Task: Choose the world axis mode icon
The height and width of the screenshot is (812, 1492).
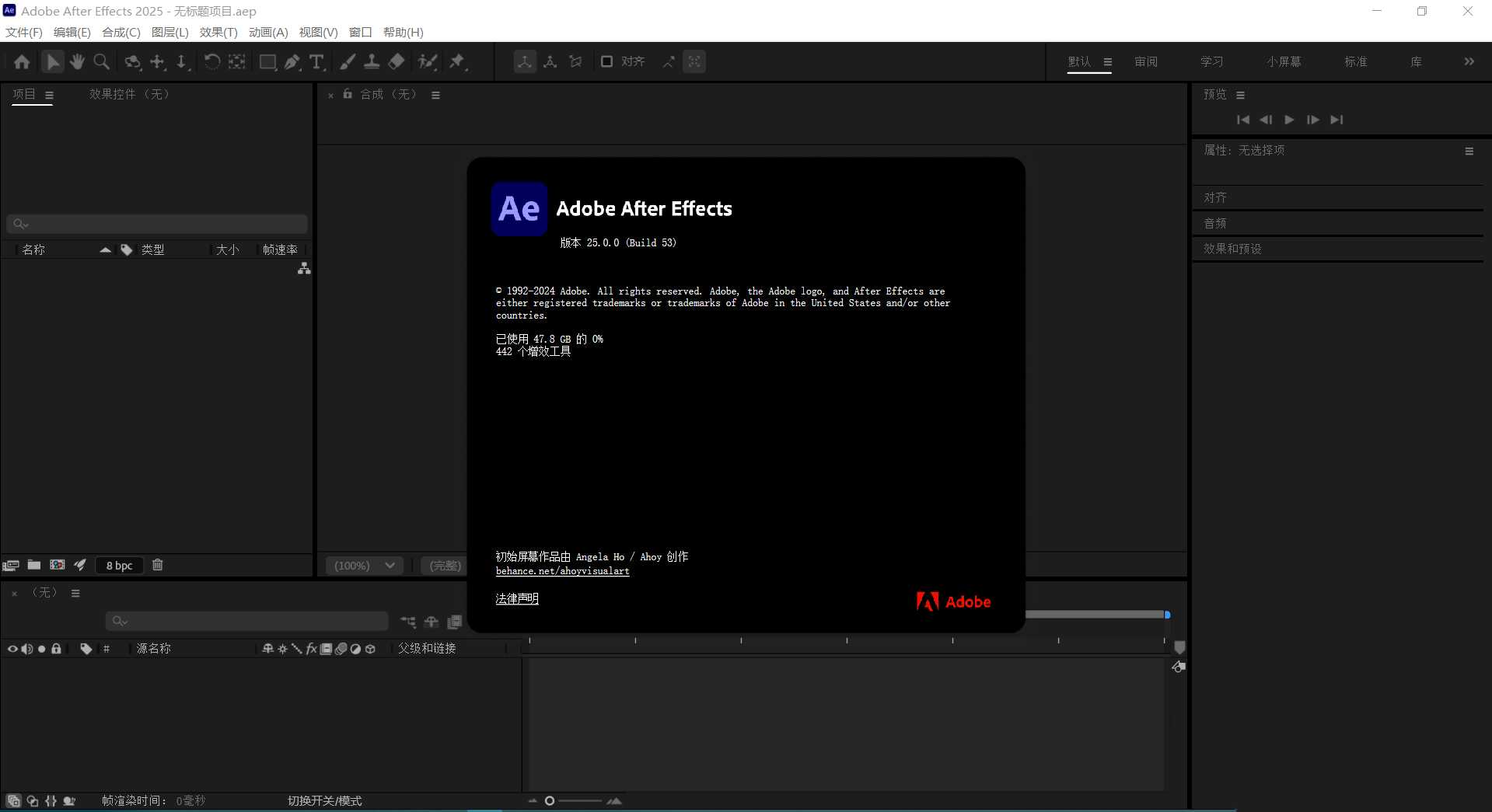Action: (550, 62)
